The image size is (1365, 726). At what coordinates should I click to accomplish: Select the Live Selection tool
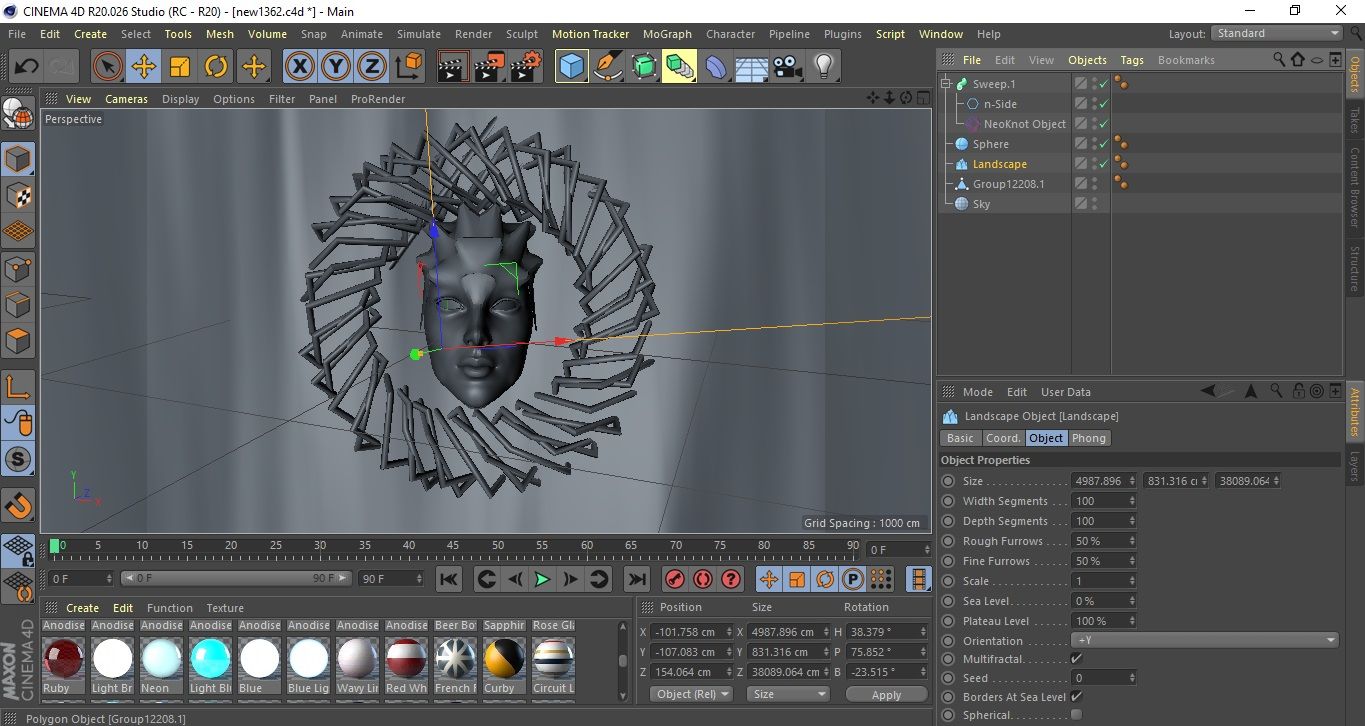pyautogui.click(x=107, y=67)
